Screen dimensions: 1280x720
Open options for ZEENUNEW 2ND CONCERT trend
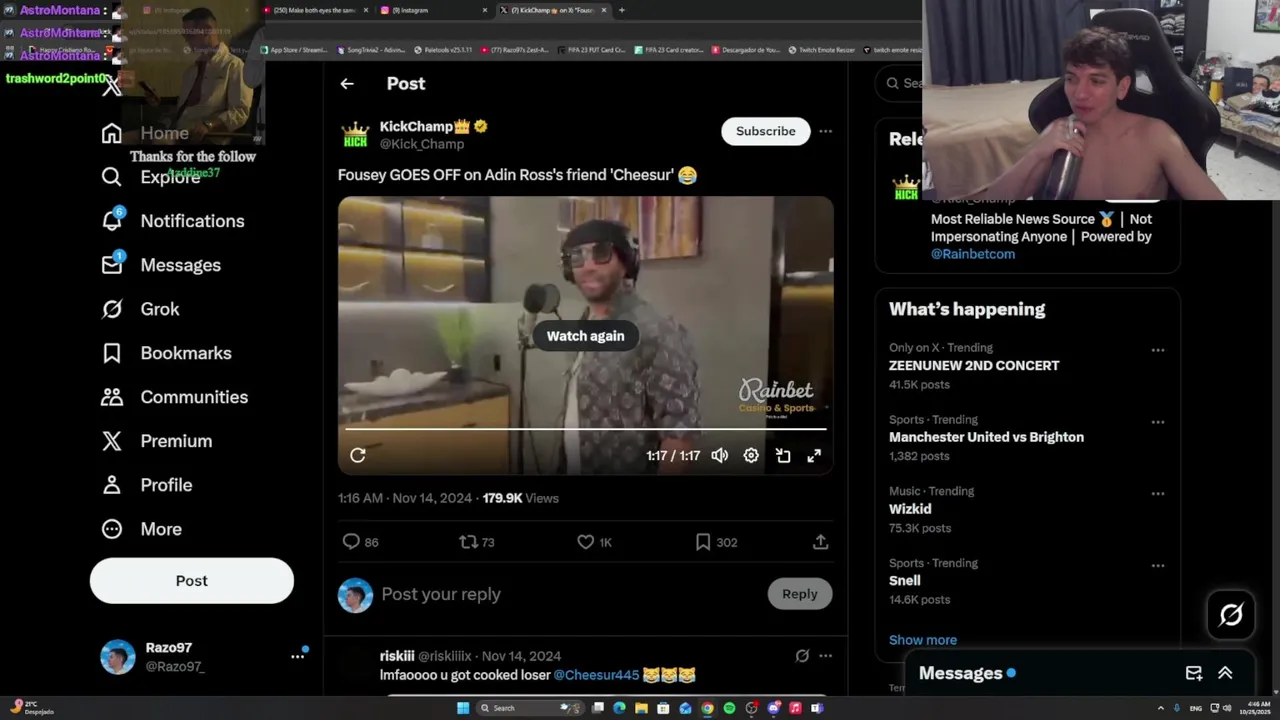[1157, 350]
